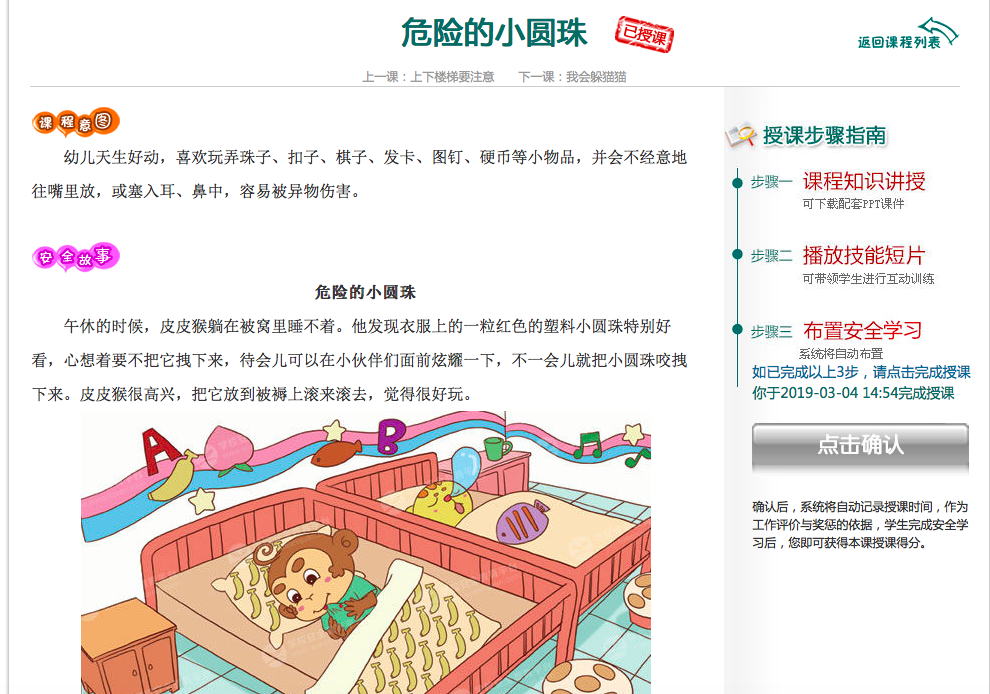Click the step one timeline dot
The width and height of the screenshot is (990, 694).
pos(737,182)
